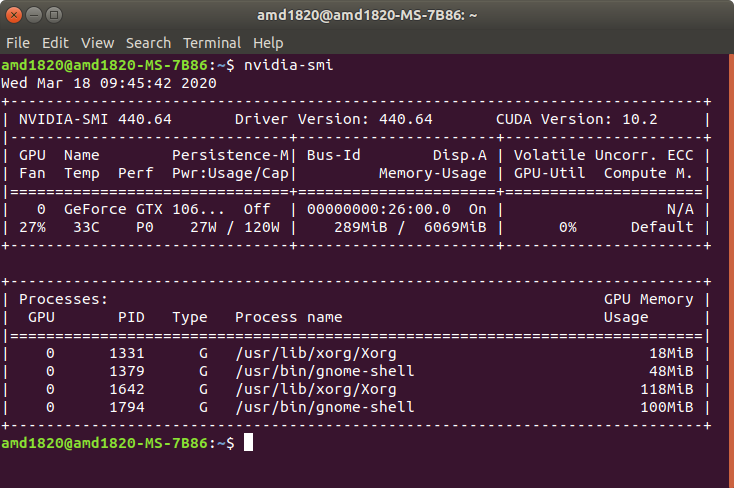Click PID 1794 in process table
The width and height of the screenshot is (734, 488).
click(x=127, y=407)
